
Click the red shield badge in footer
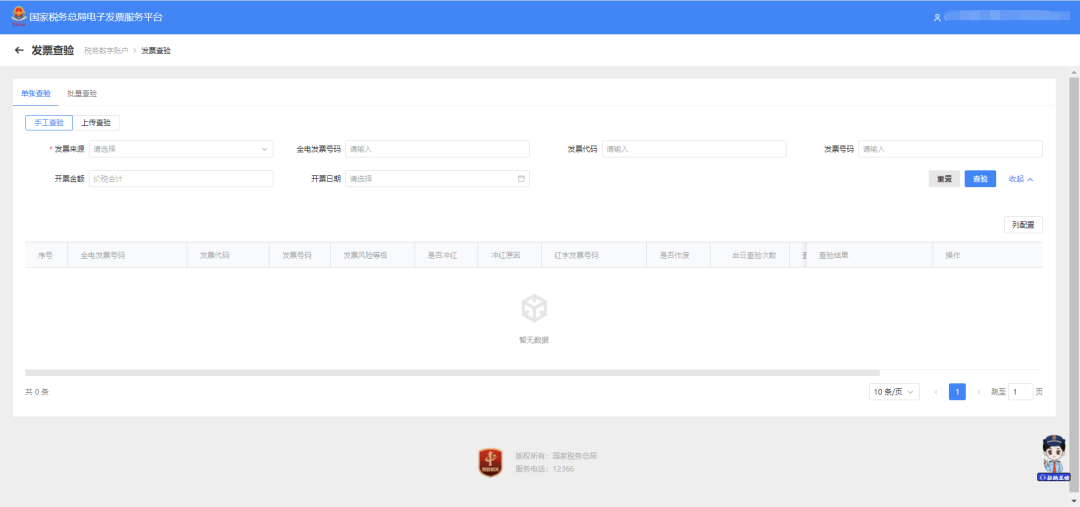coord(490,462)
